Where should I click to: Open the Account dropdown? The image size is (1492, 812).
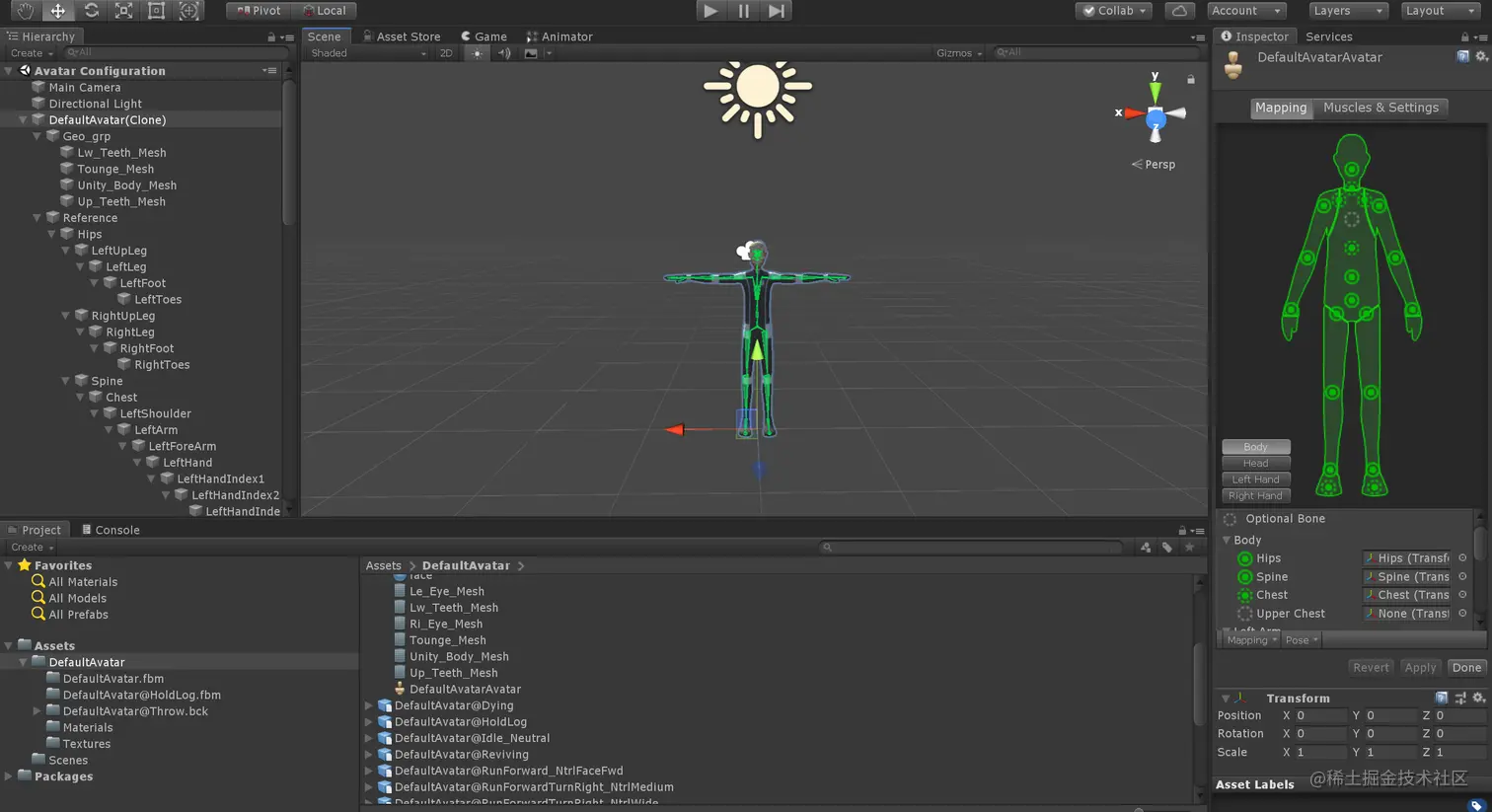(x=1246, y=11)
